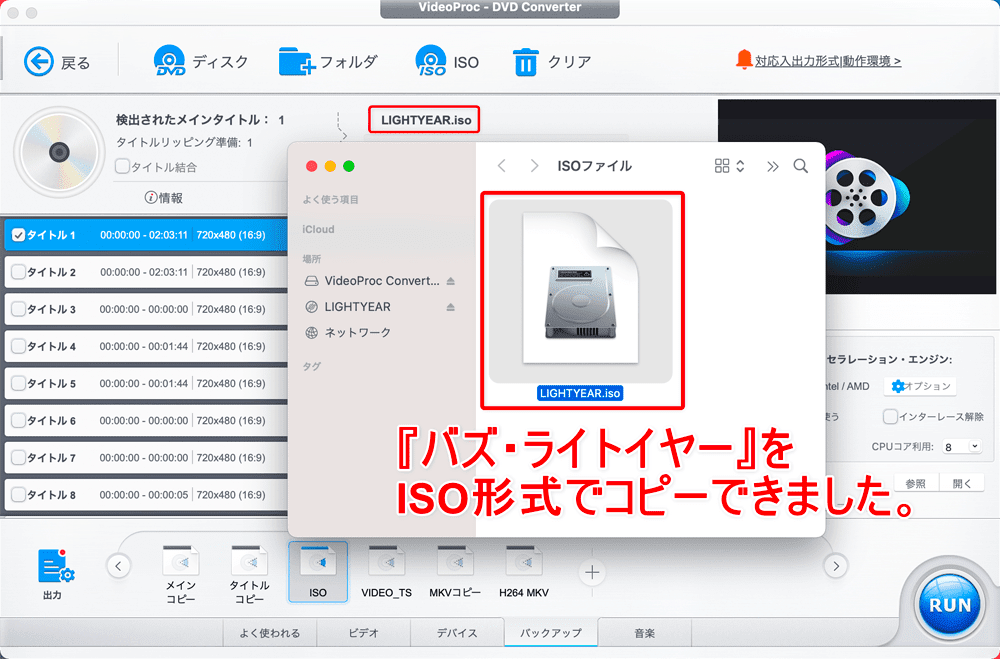Click the trash clear icon
The image size is (1000, 659).
[525, 62]
